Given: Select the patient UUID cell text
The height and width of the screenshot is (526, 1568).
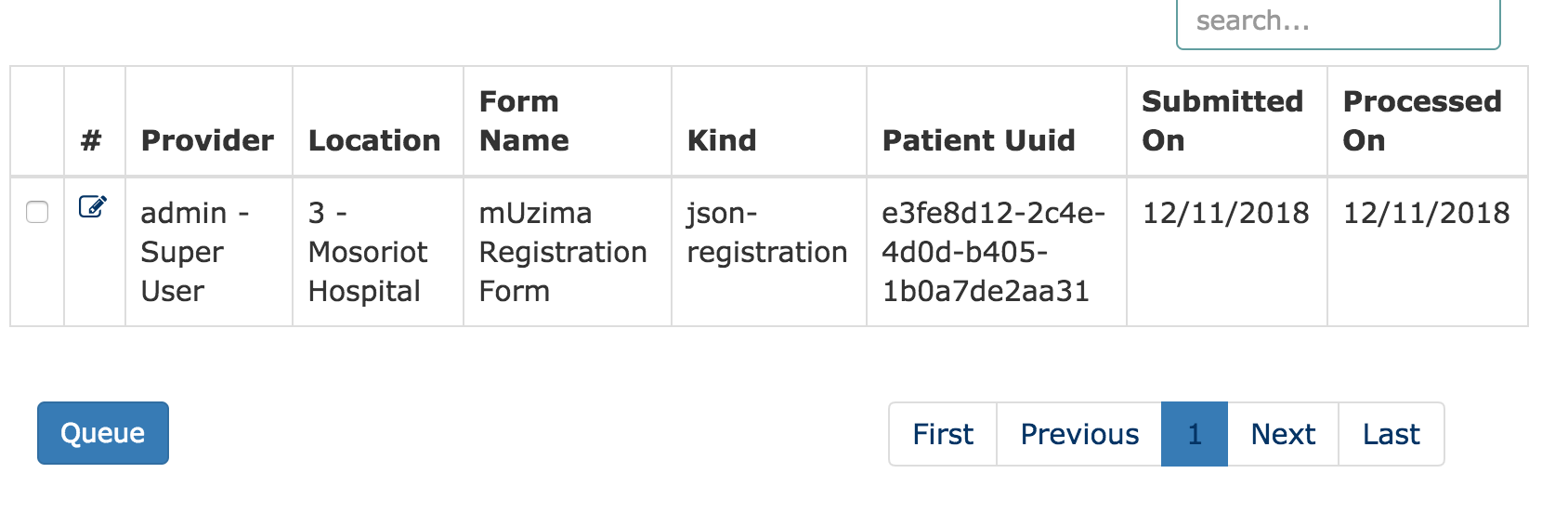Looking at the screenshot, I should [x=994, y=252].
